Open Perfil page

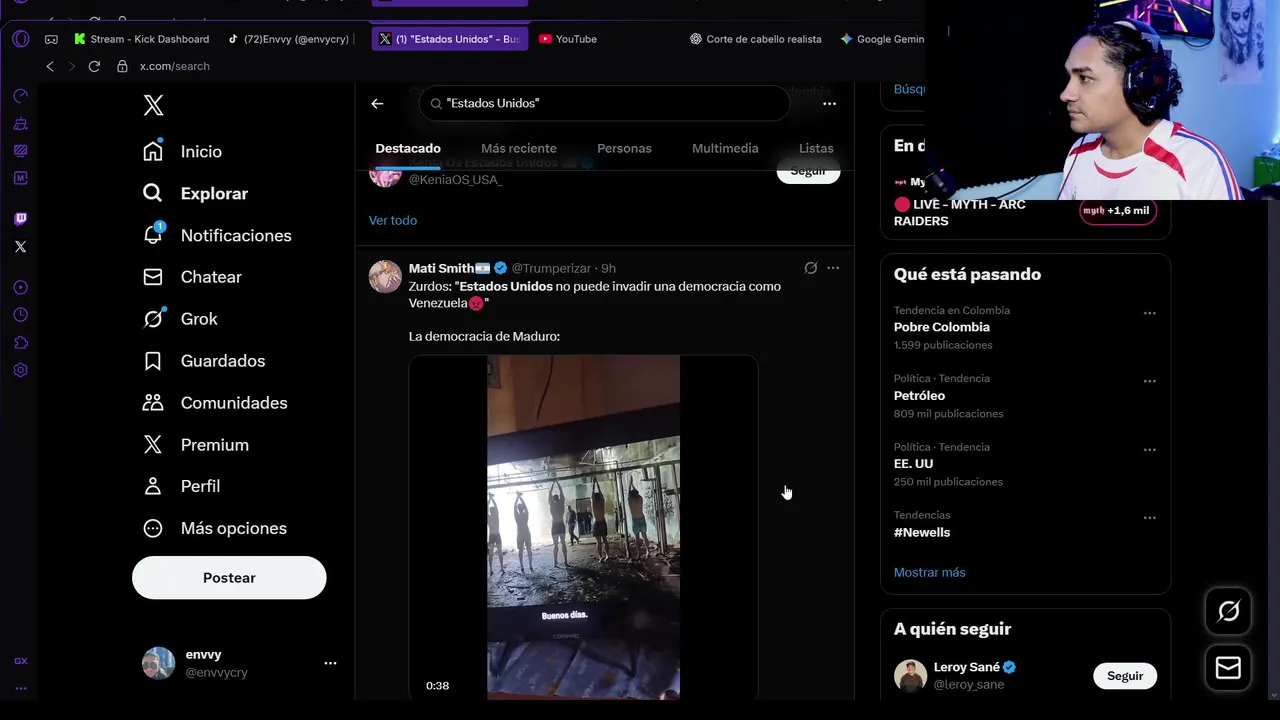click(x=181, y=486)
